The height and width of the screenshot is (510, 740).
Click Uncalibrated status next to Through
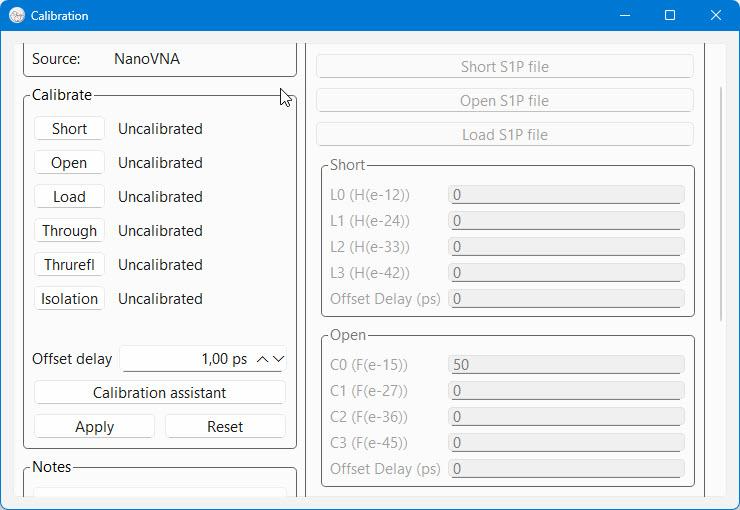coord(160,231)
